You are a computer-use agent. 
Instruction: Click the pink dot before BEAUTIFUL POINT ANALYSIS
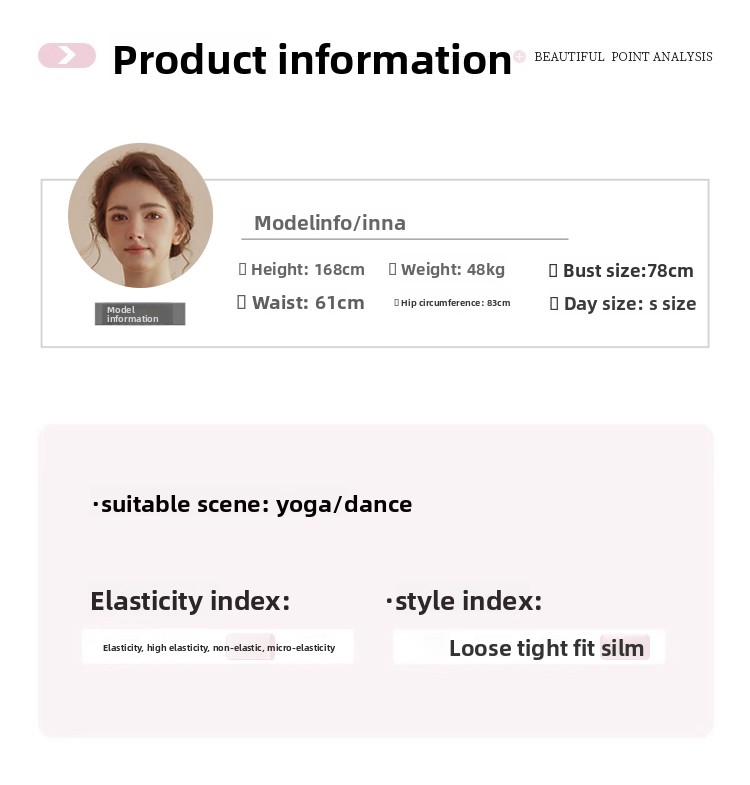point(519,57)
